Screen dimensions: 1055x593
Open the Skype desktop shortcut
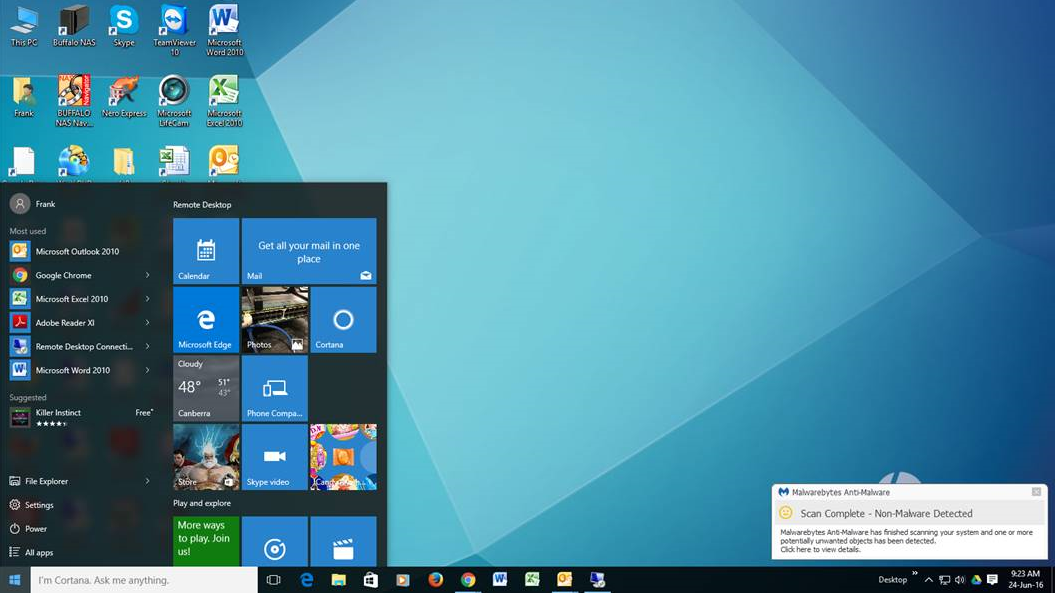coord(124,27)
